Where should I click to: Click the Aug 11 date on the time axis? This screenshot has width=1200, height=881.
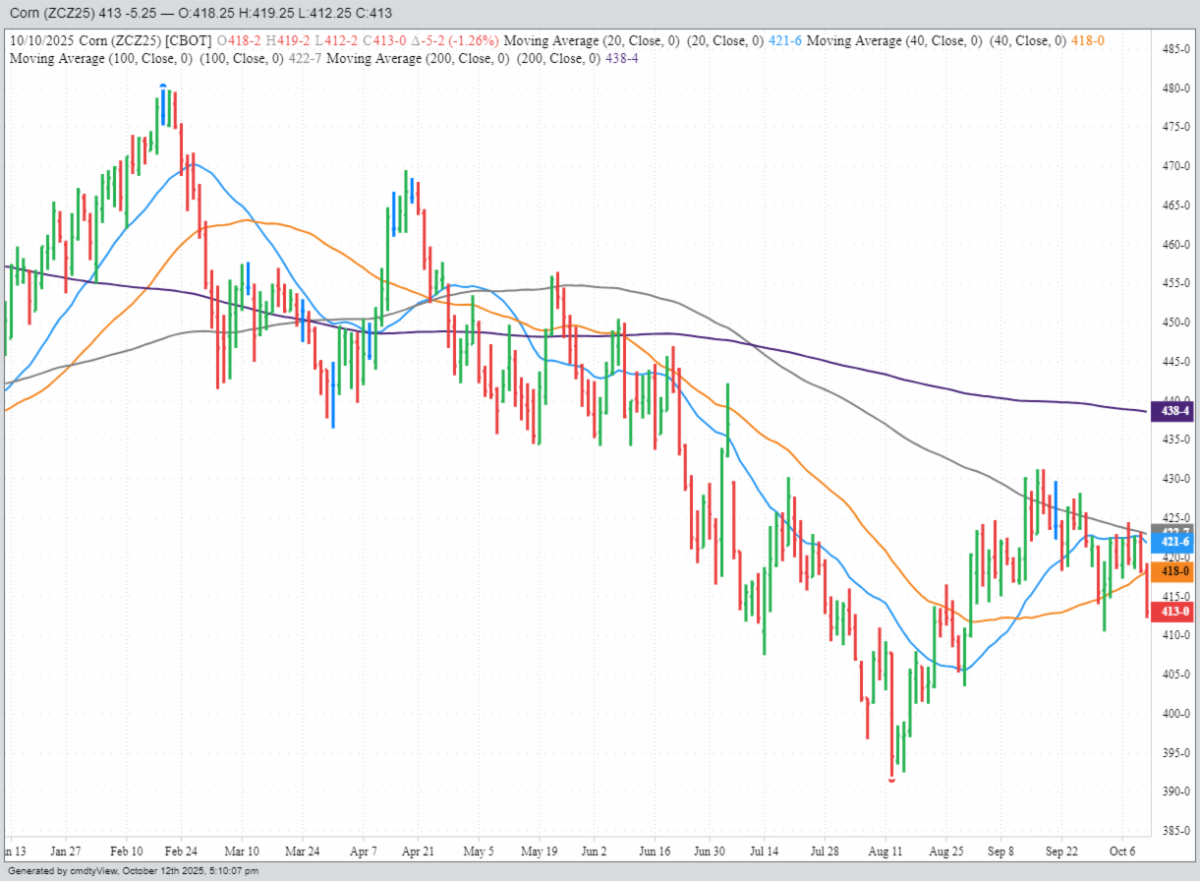pos(886,852)
